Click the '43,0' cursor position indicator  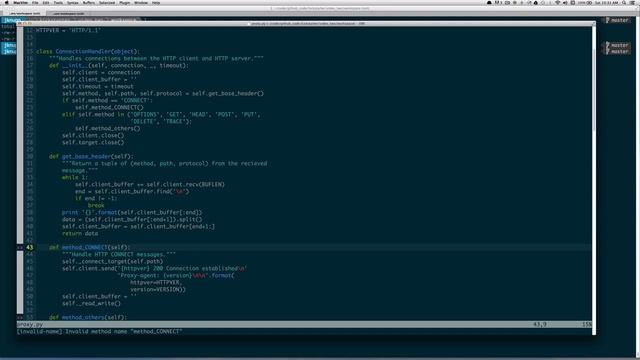(x=540, y=324)
